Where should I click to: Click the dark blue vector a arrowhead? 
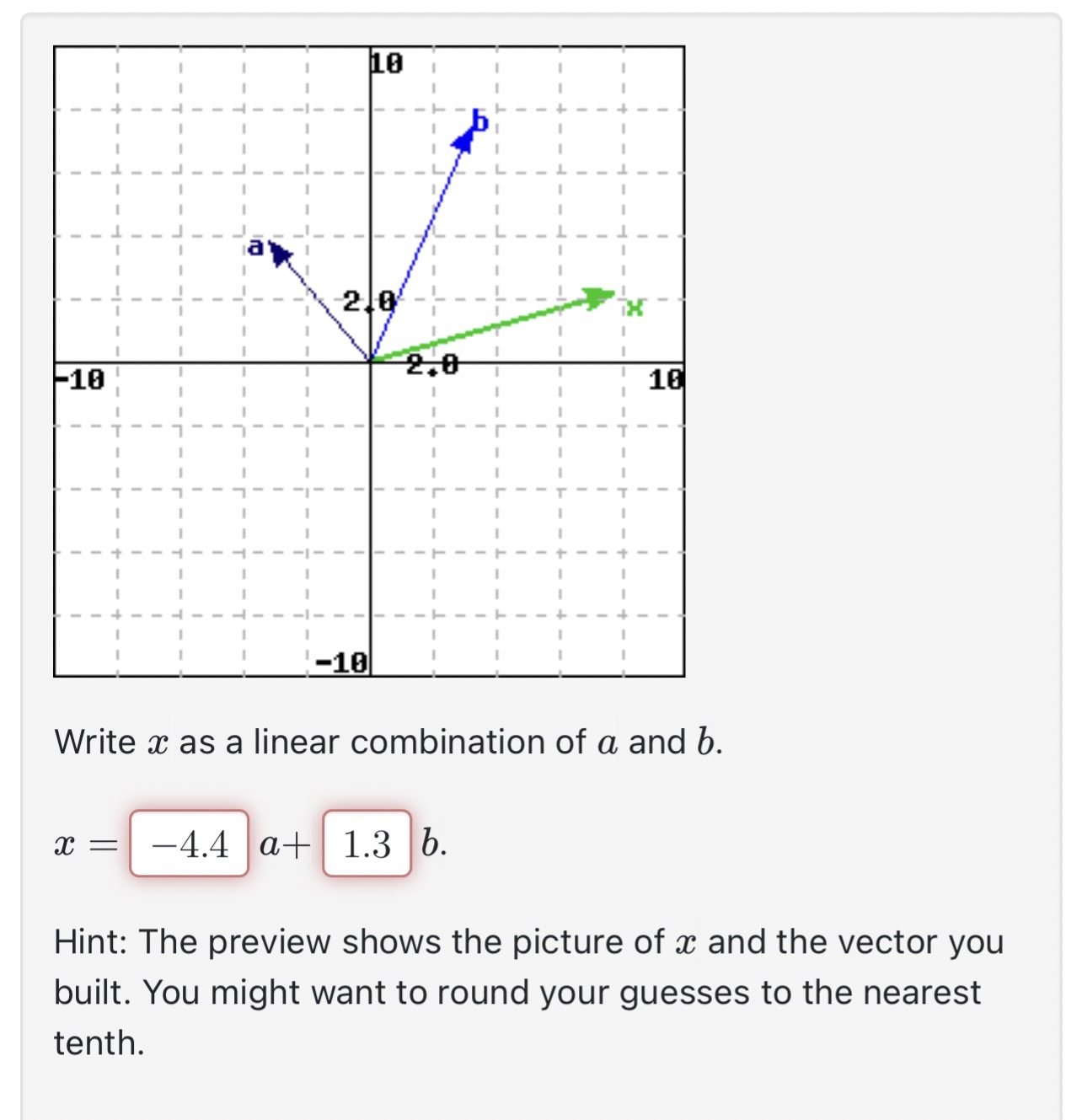click(x=279, y=254)
